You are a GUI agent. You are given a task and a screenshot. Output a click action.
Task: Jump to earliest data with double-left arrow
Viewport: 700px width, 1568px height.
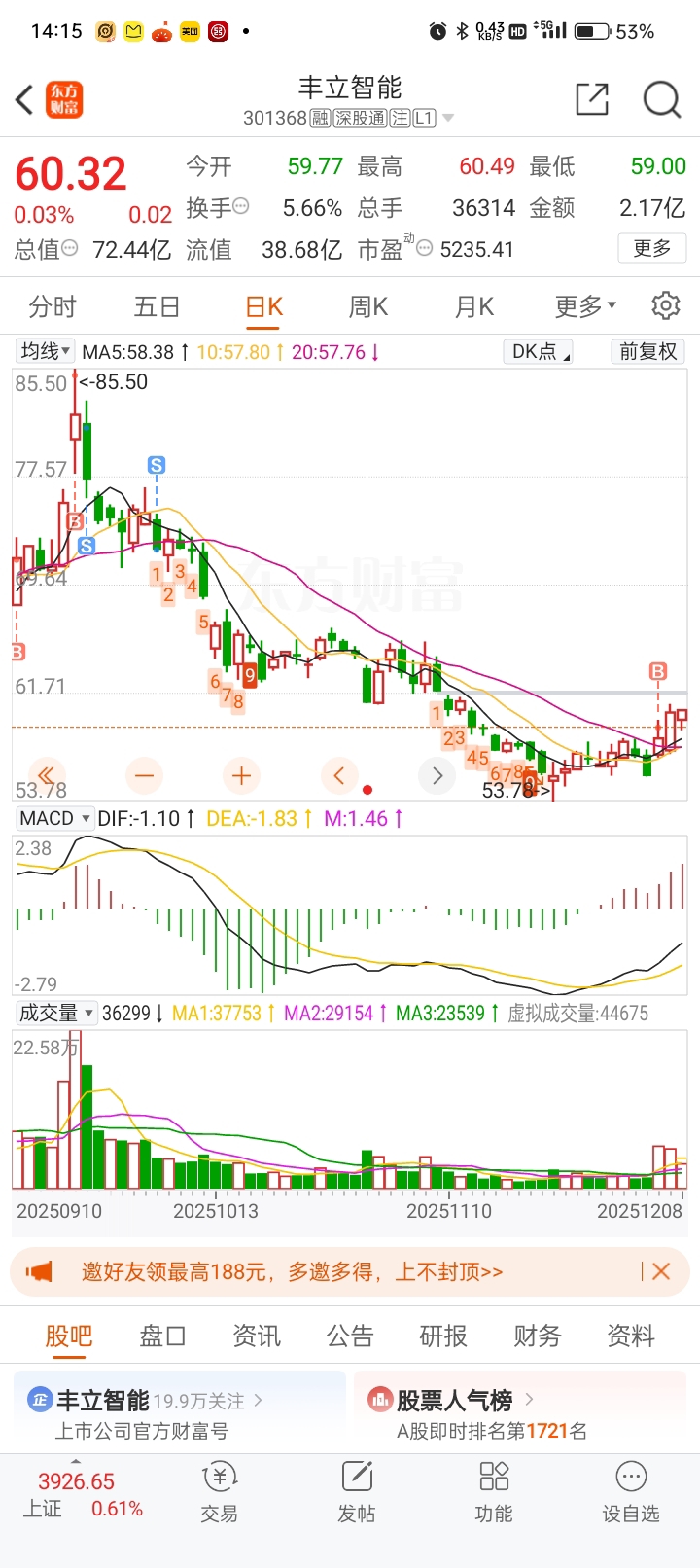coord(47,775)
